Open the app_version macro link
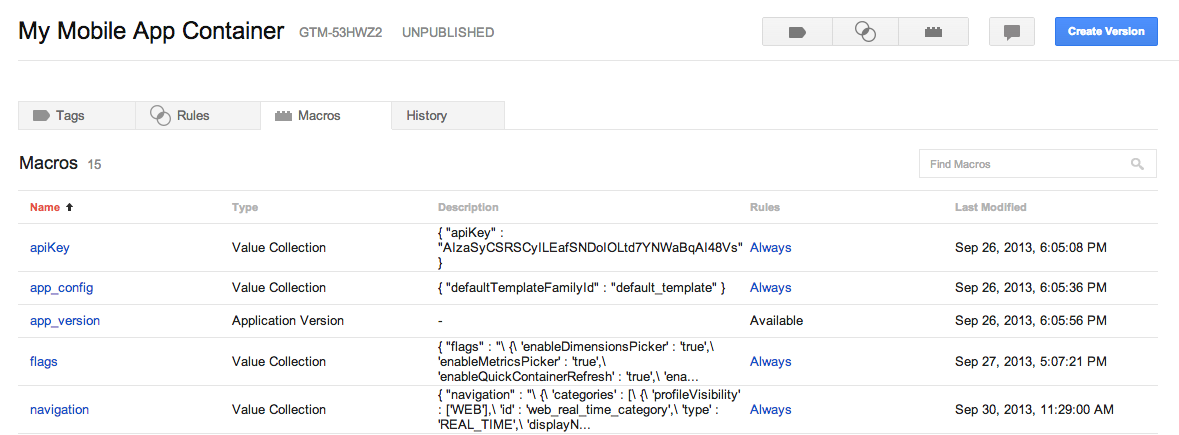This screenshot has width=1179, height=435. 65,321
